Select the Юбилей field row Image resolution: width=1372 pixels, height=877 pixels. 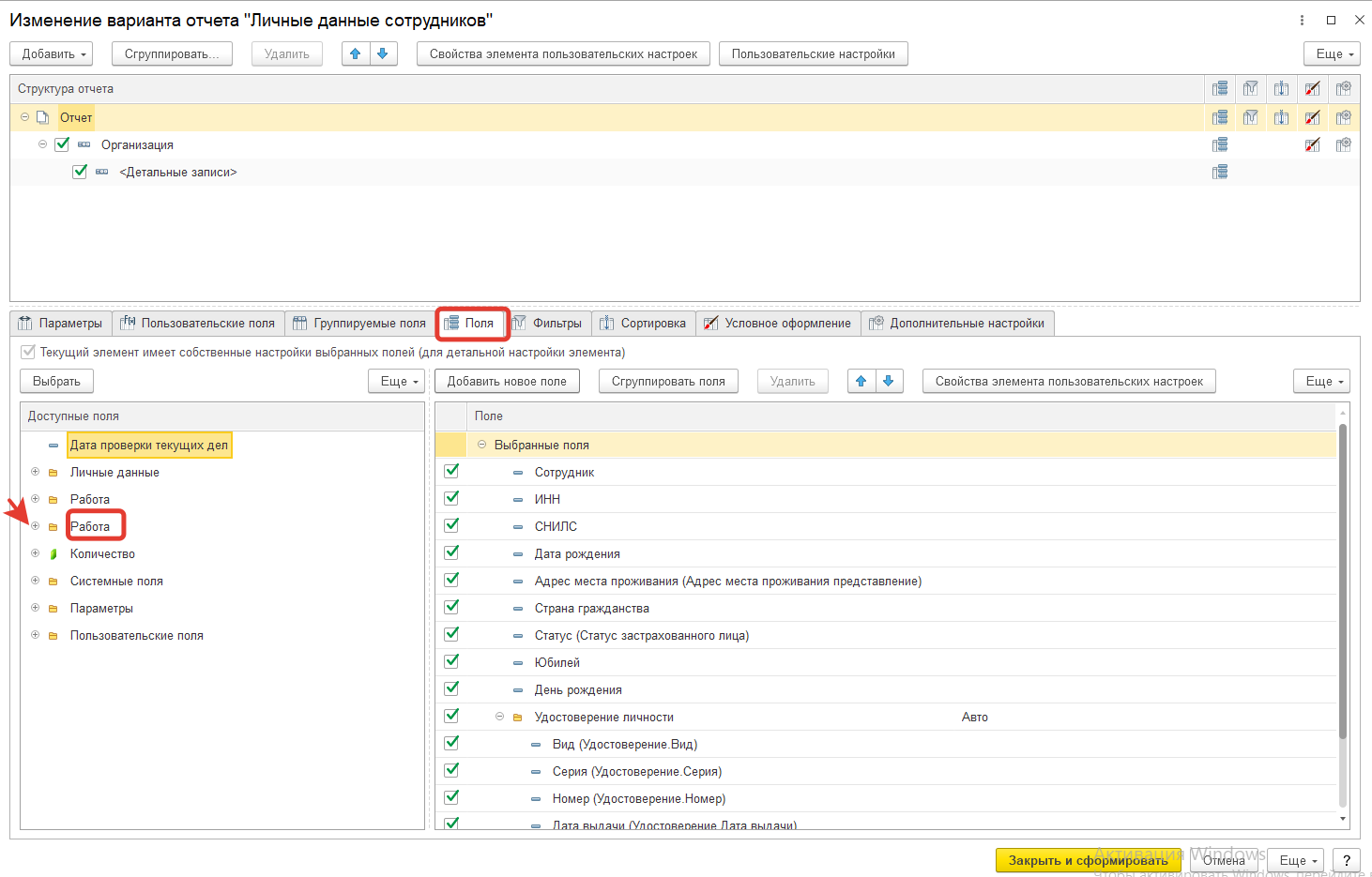(x=557, y=662)
